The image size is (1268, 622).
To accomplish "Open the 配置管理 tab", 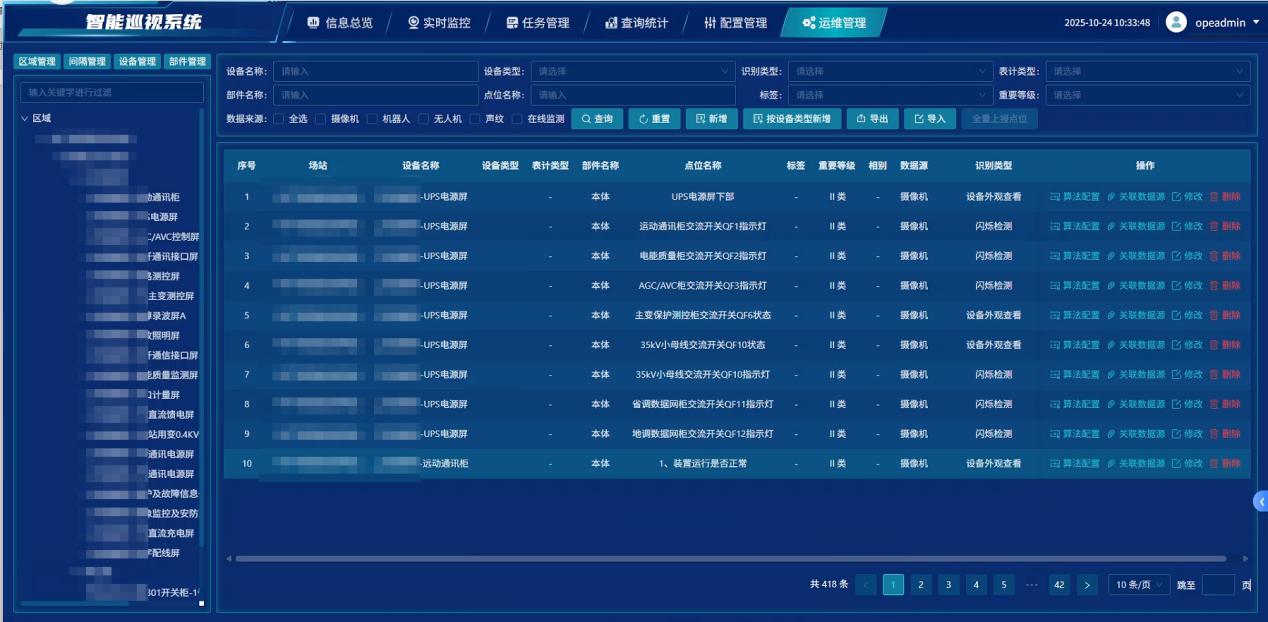I will tap(735, 23).
